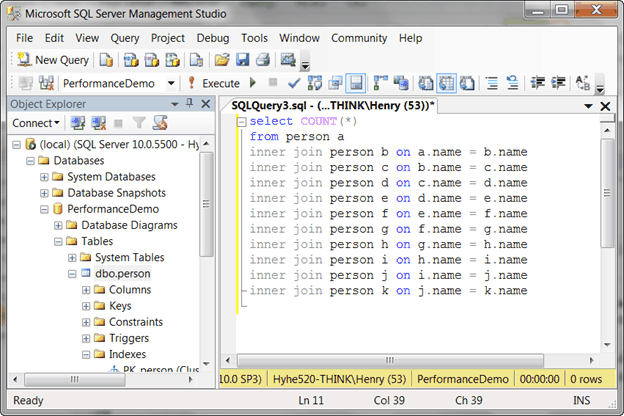Open the Connect dropdown in Object Explorer
Image resolution: width=624 pixels, height=416 pixels.
pos(36,123)
